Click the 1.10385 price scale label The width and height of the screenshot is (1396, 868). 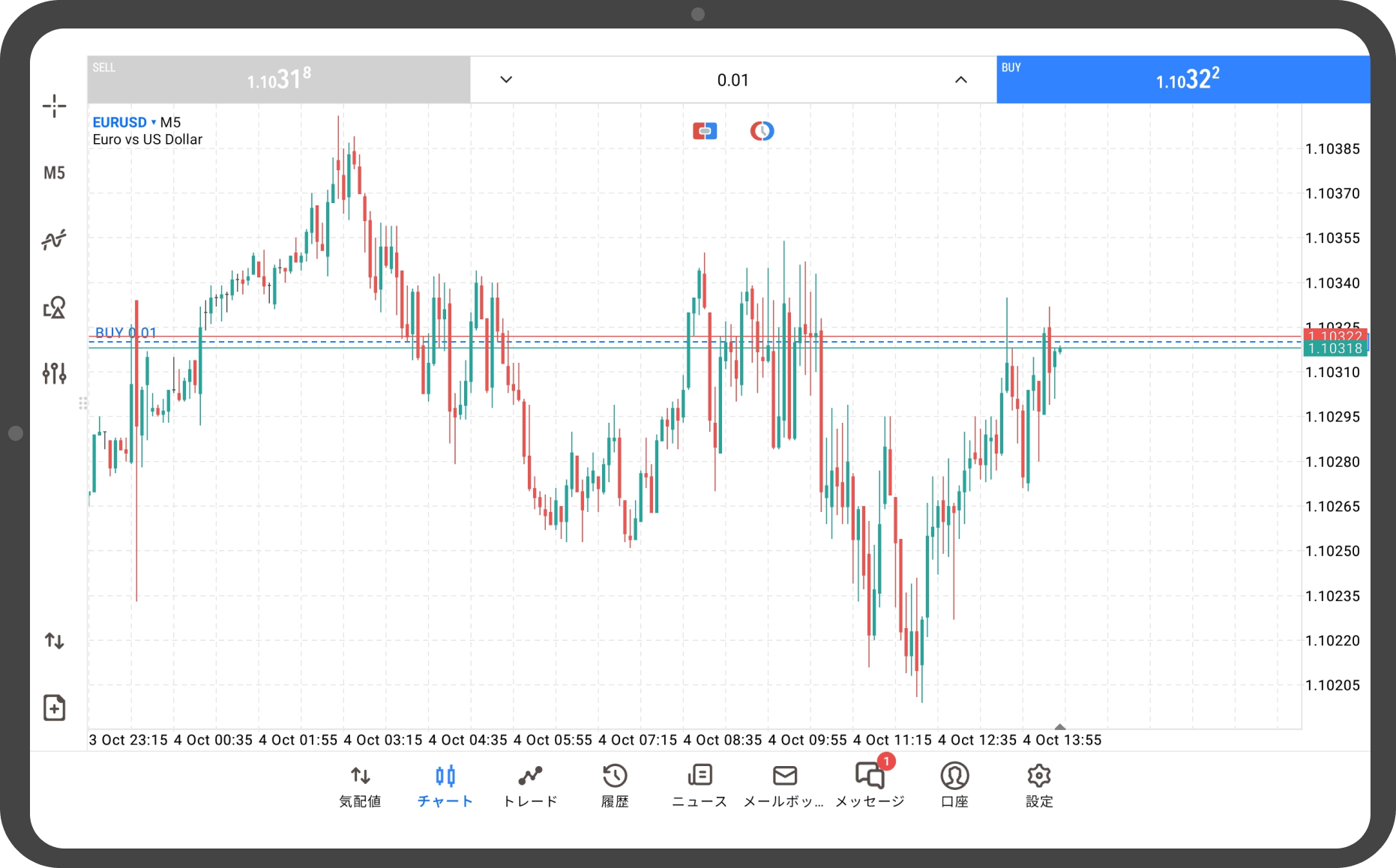coord(1332,148)
